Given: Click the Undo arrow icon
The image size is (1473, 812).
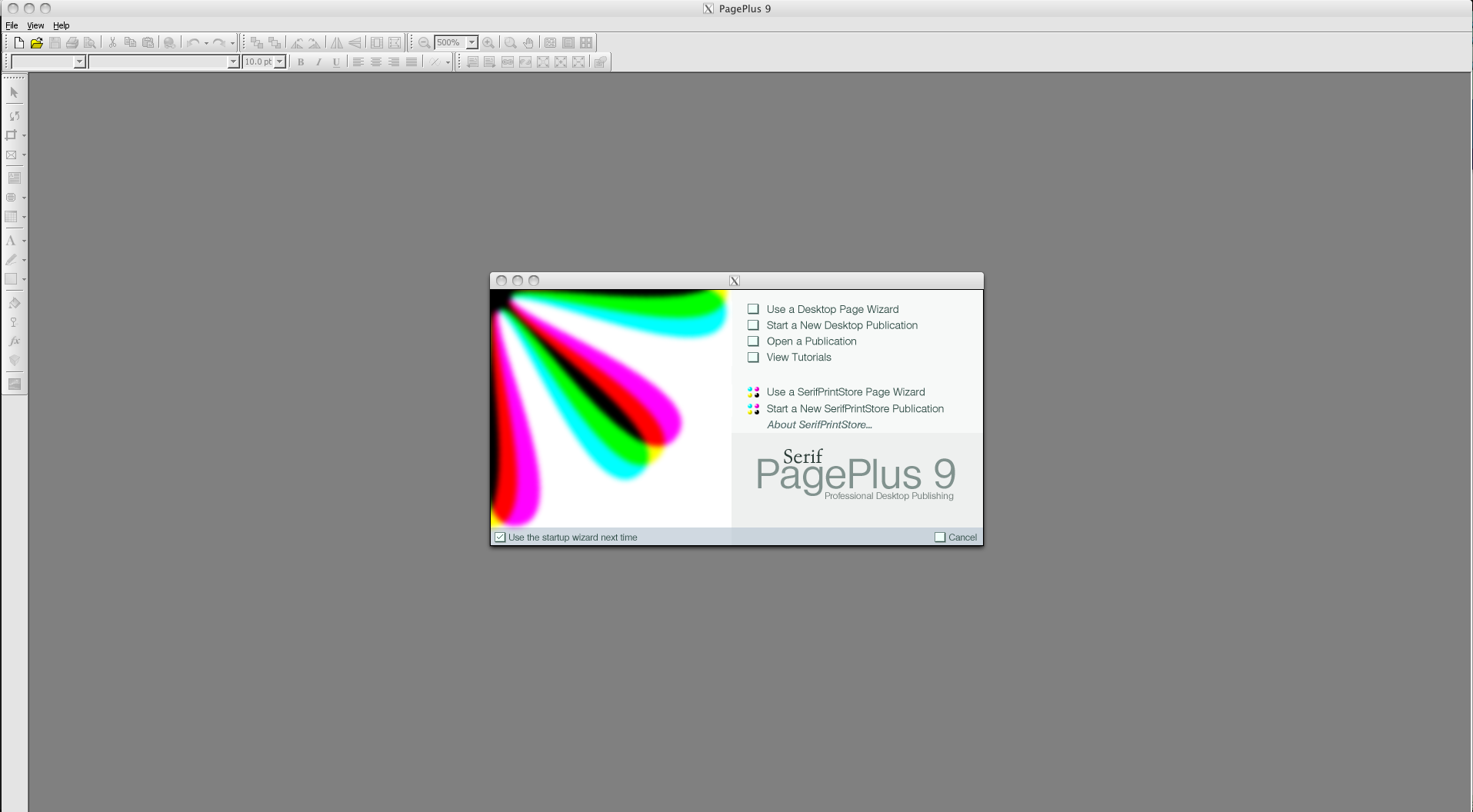Looking at the screenshot, I should [193, 43].
